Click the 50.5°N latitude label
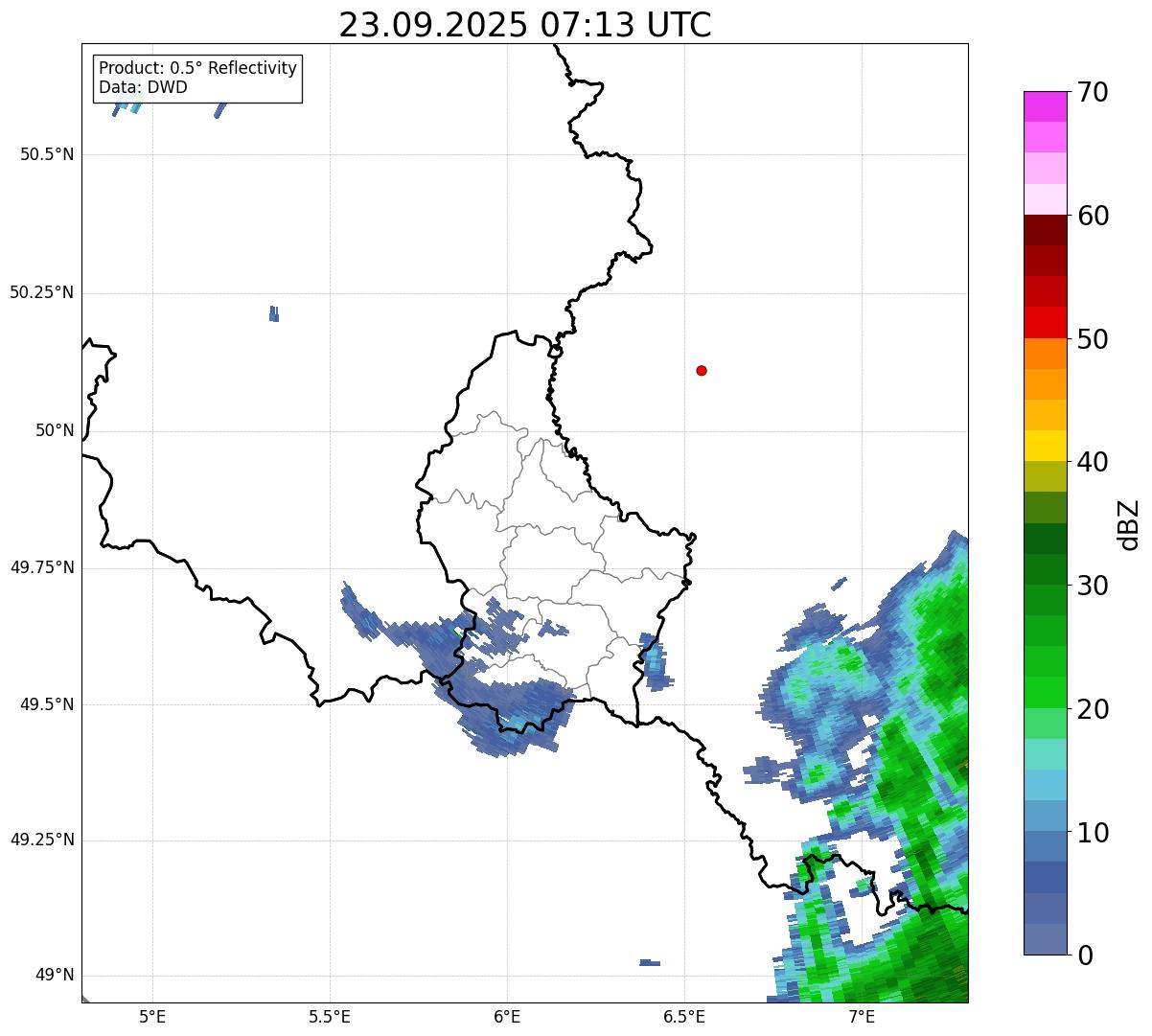 coord(47,154)
